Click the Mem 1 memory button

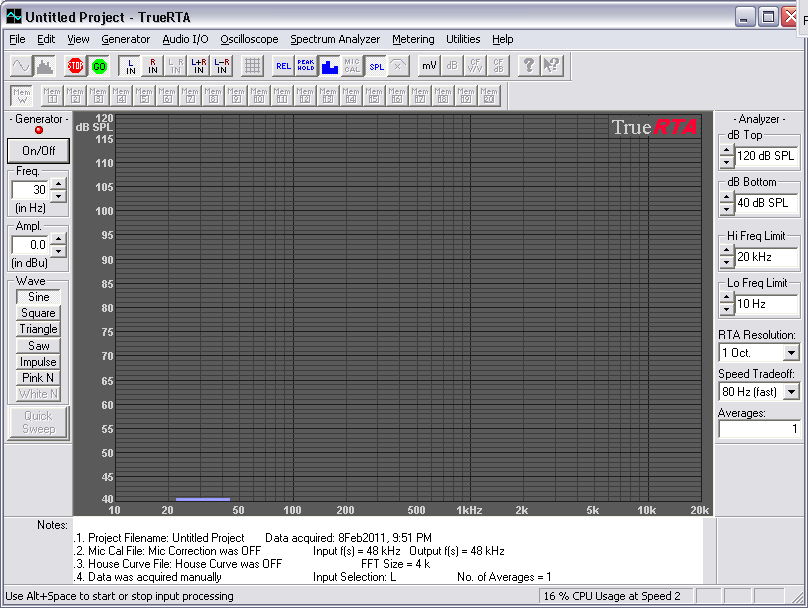(x=52, y=95)
